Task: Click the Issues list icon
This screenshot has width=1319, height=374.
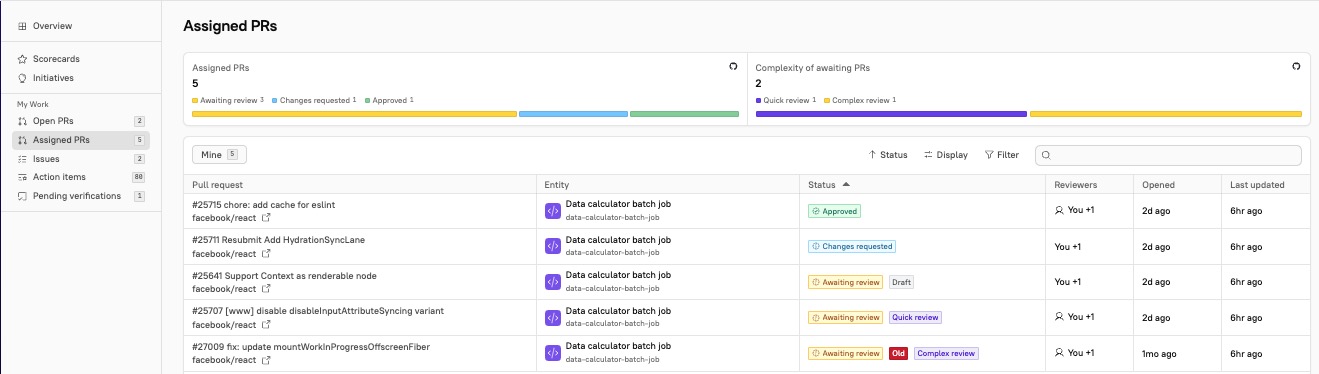Action: coord(23,159)
